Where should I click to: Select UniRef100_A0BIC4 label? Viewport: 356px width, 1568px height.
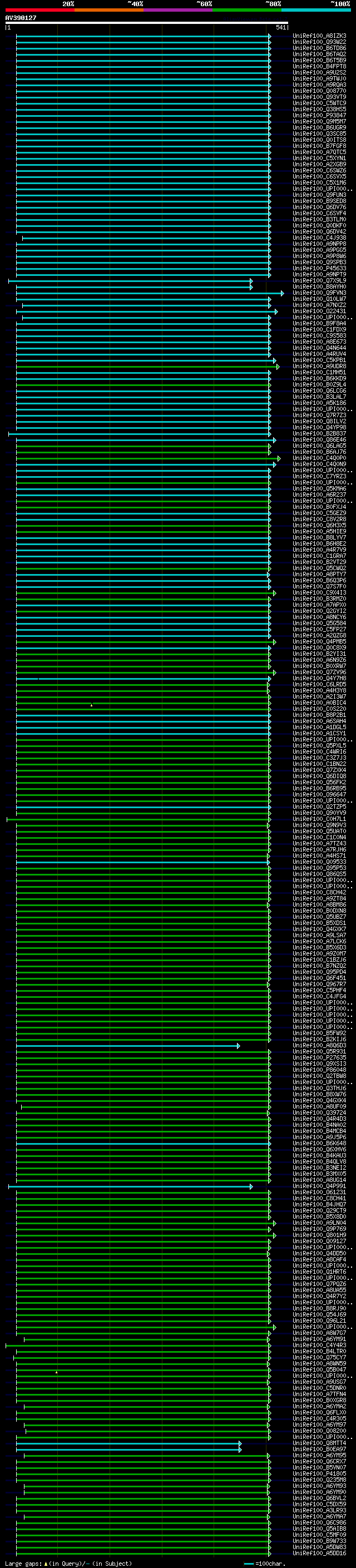[x=319, y=703]
